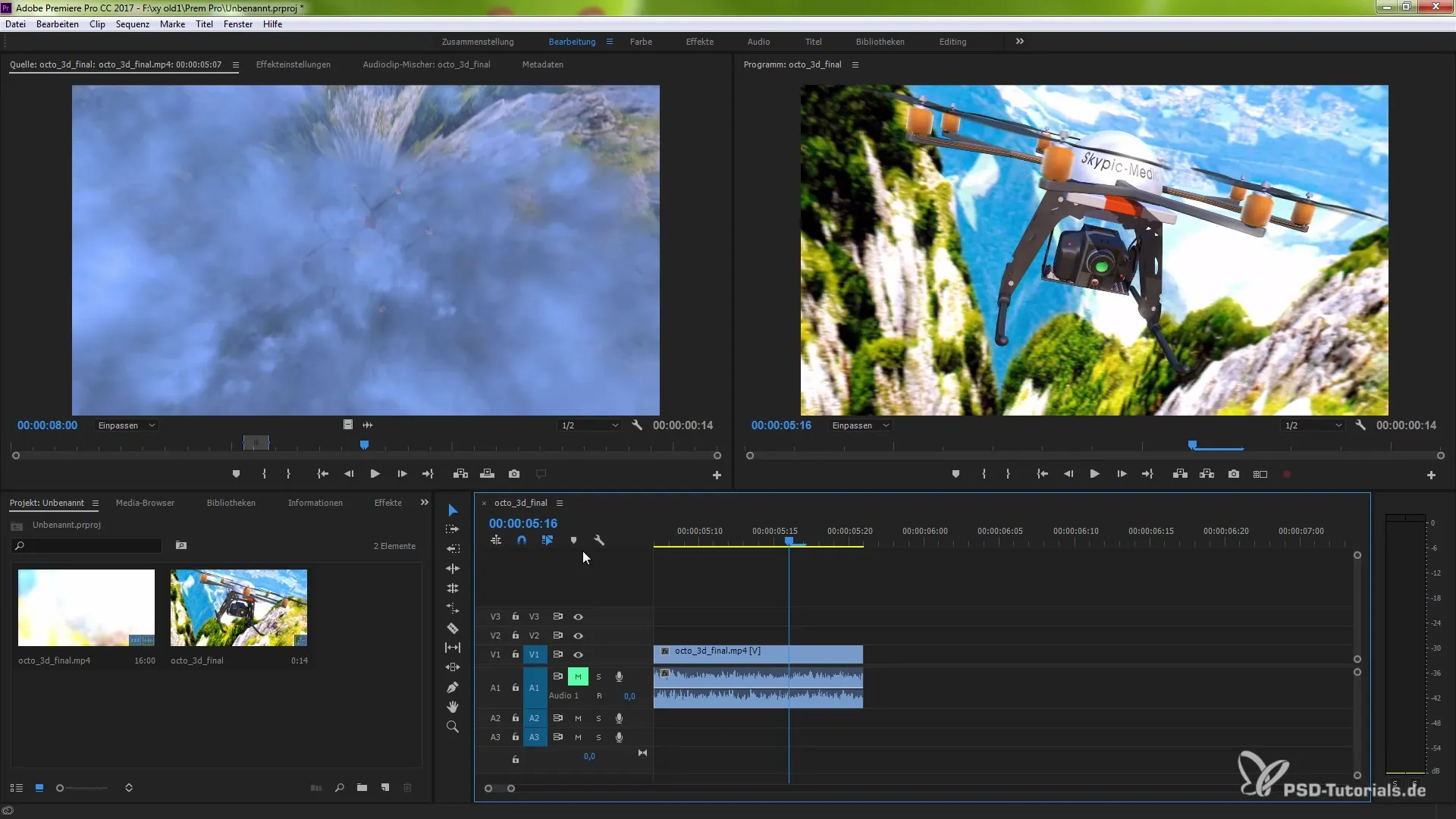Select the Razor tool
The height and width of the screenshot is (819, 1456).
click(x=453, y=628)
